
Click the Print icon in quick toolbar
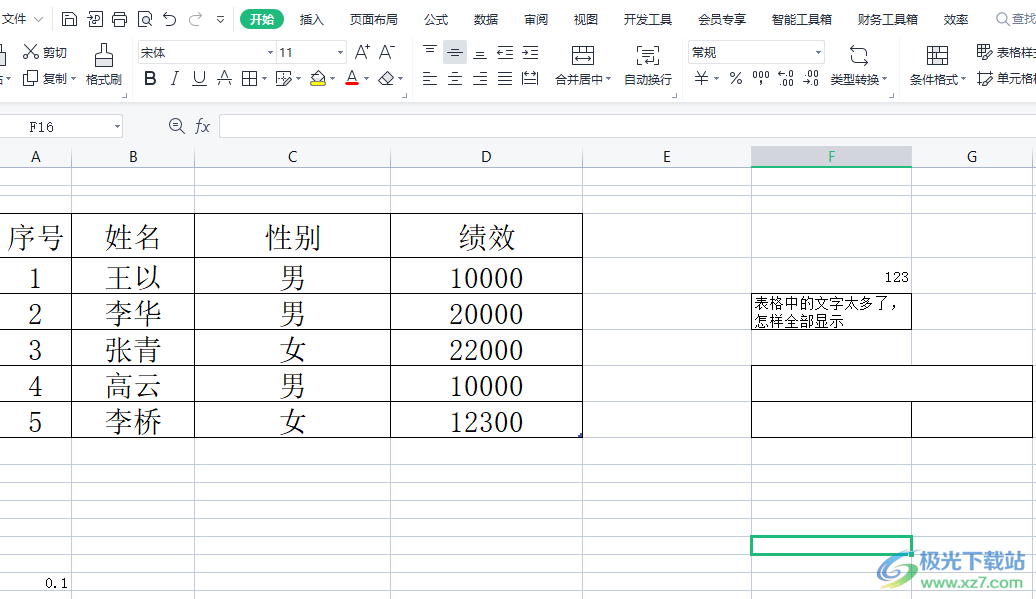tap(120, 19)
